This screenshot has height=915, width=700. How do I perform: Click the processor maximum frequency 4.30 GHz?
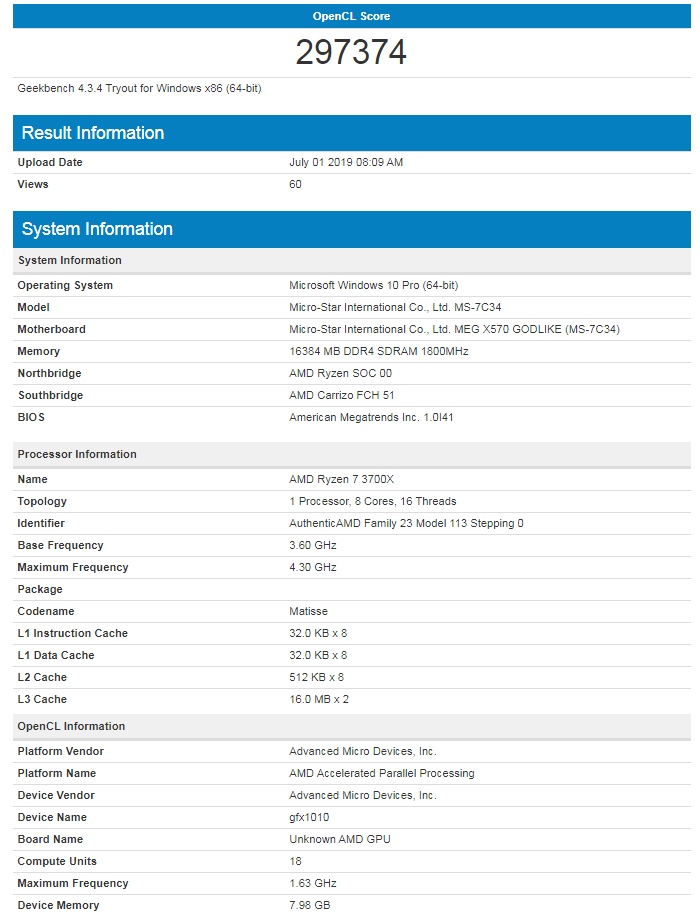pos(313,567)
